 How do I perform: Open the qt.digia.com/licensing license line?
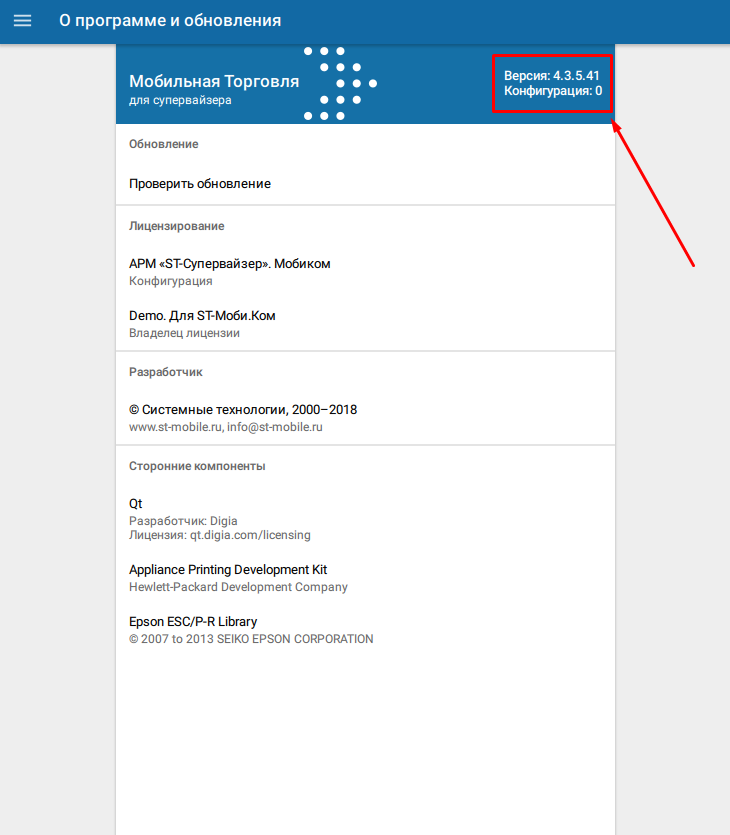point(219,535)
